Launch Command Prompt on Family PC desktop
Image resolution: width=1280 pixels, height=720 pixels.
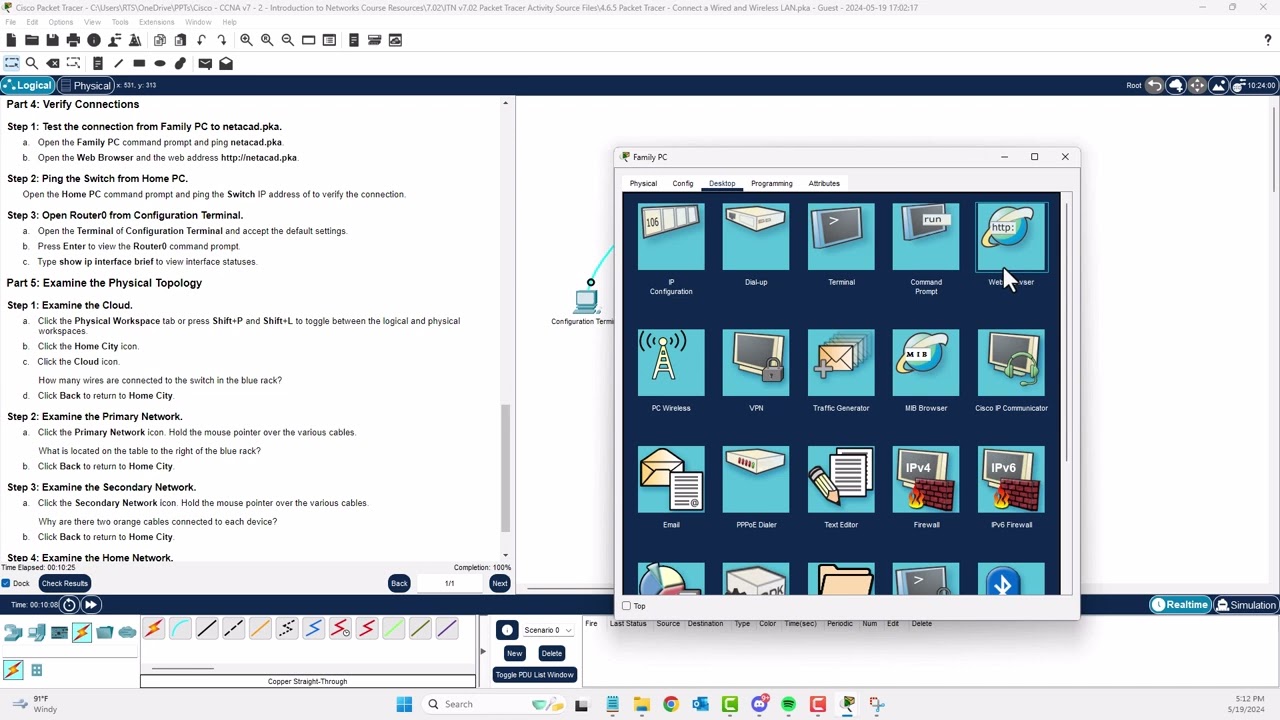point(926,238)
